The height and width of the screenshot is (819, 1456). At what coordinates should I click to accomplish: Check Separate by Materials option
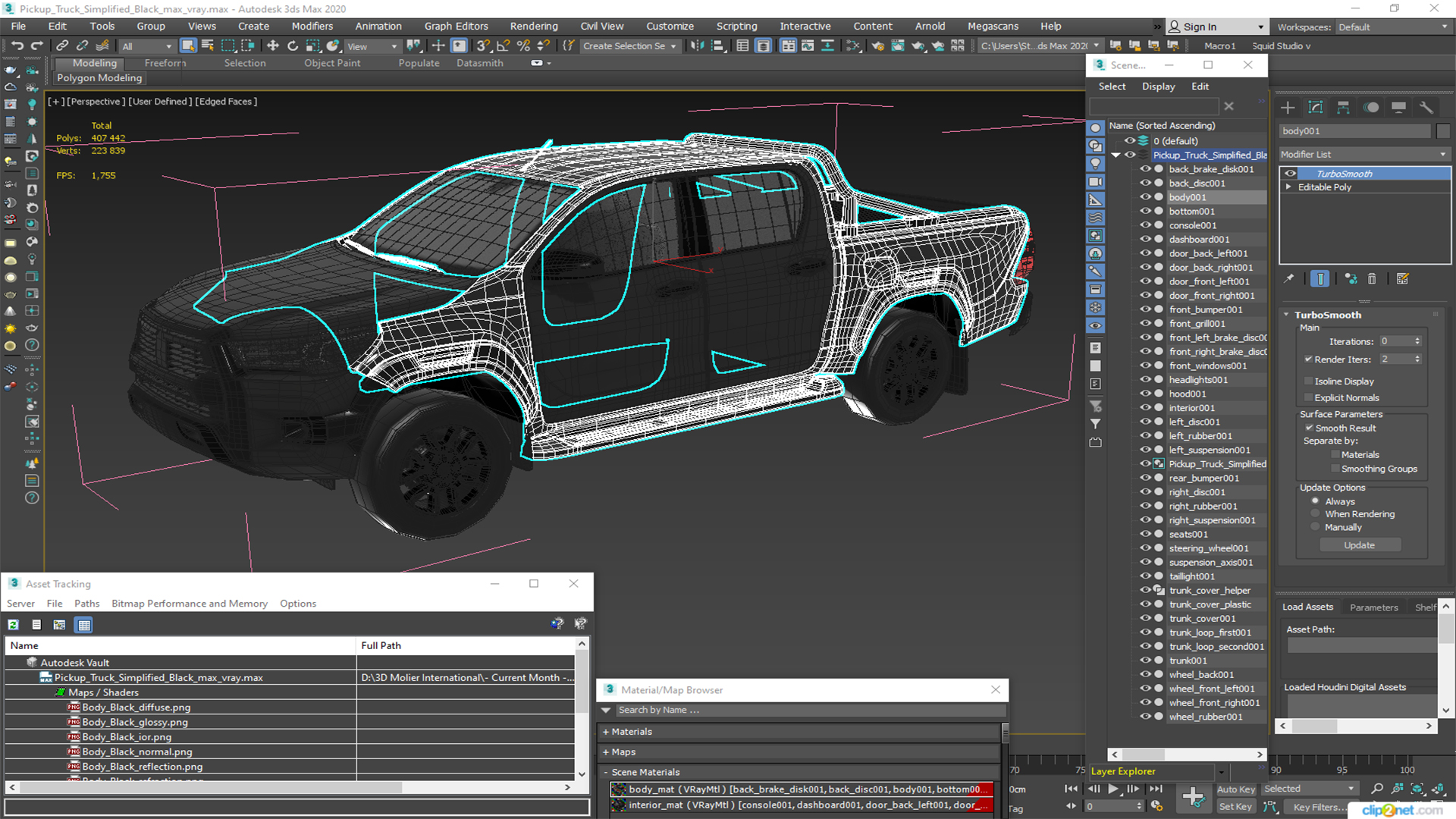(1335, 455)
